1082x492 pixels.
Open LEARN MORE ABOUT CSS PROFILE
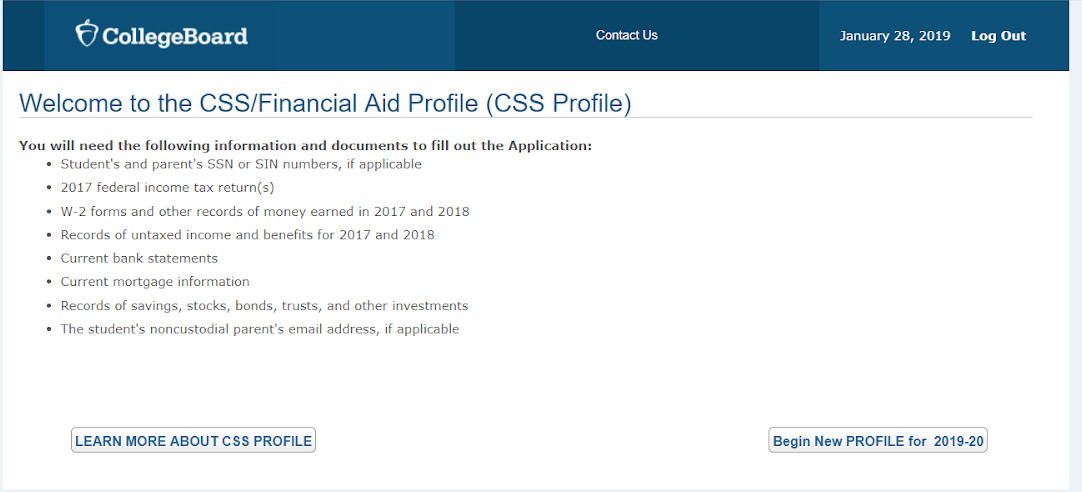point(193,440)
